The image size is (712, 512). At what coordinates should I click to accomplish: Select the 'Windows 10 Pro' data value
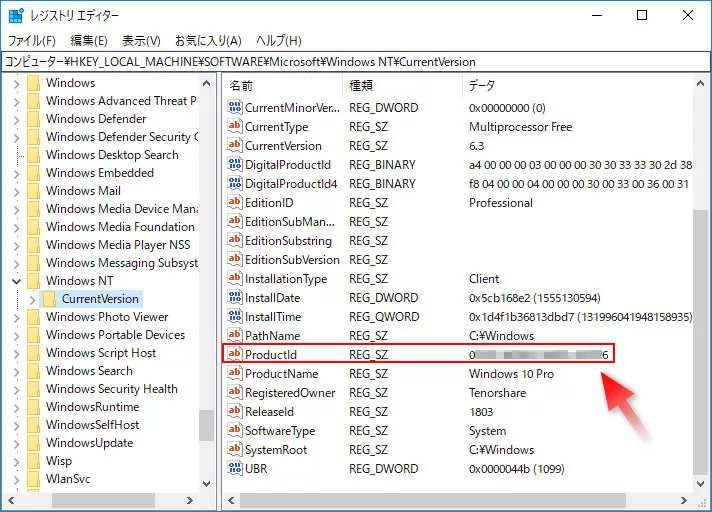tap(511, 374)
